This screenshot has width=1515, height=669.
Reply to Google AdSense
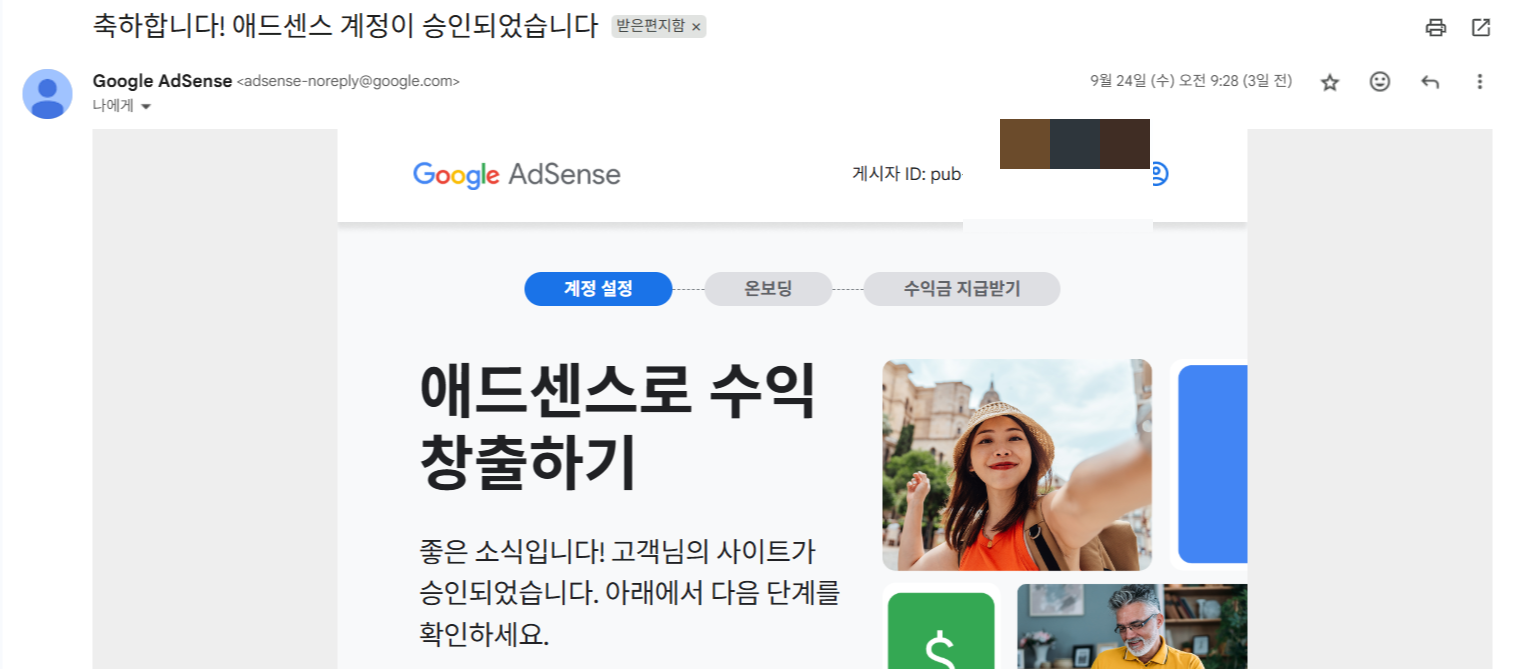pyautogui.click(x=1430, y=82)
